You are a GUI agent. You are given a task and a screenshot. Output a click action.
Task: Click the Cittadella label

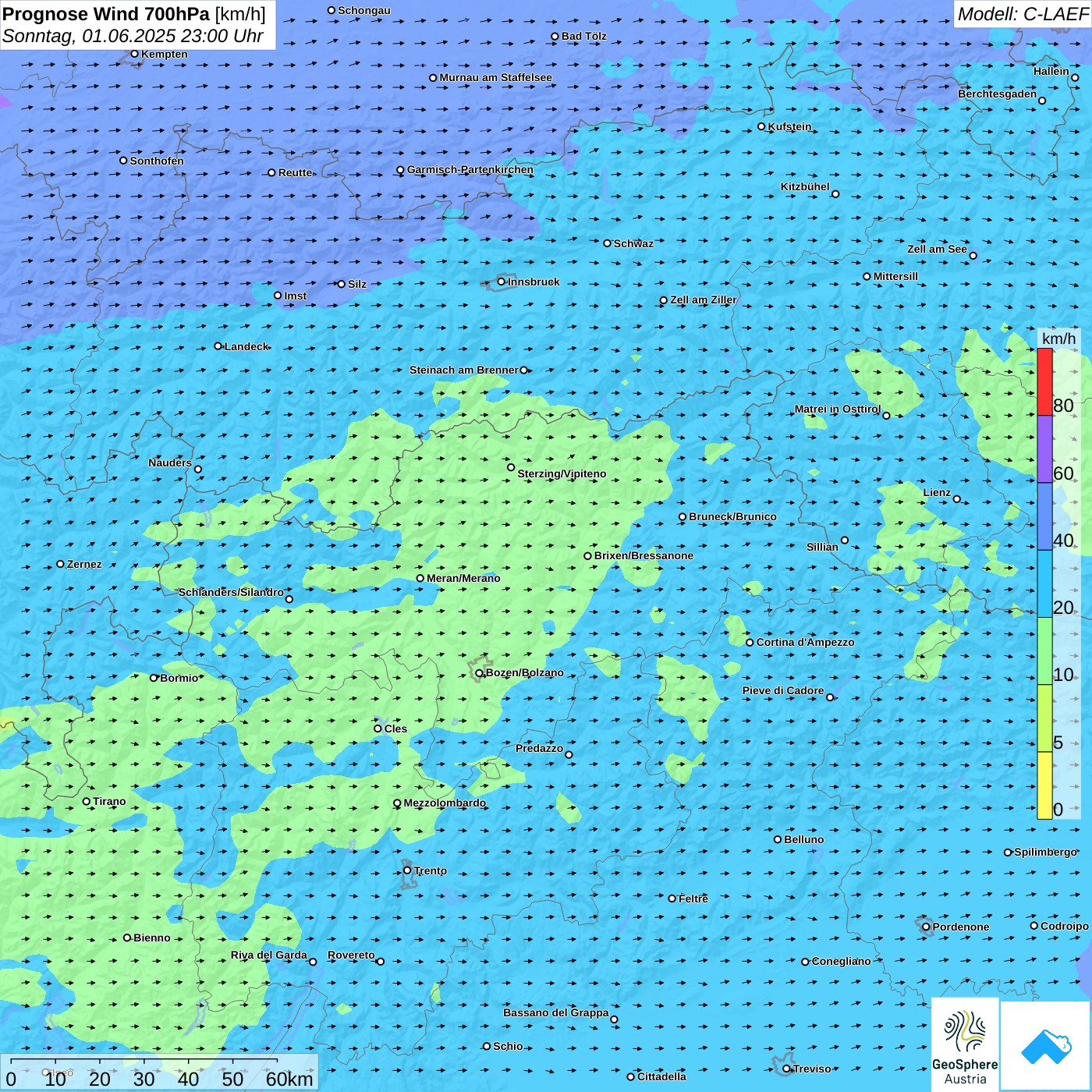pos(661,1076)
